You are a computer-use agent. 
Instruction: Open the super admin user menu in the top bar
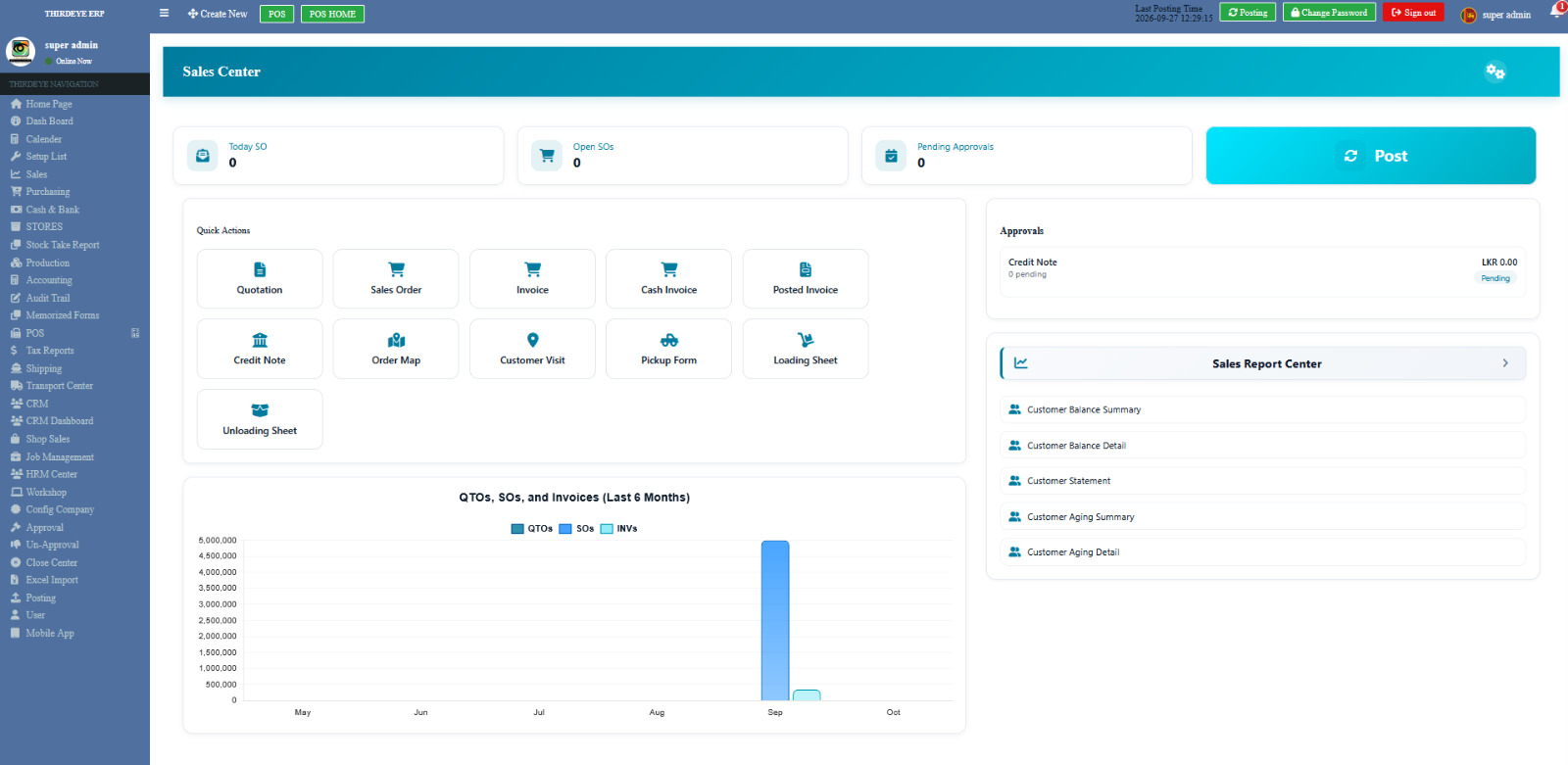coord(1496,15)
